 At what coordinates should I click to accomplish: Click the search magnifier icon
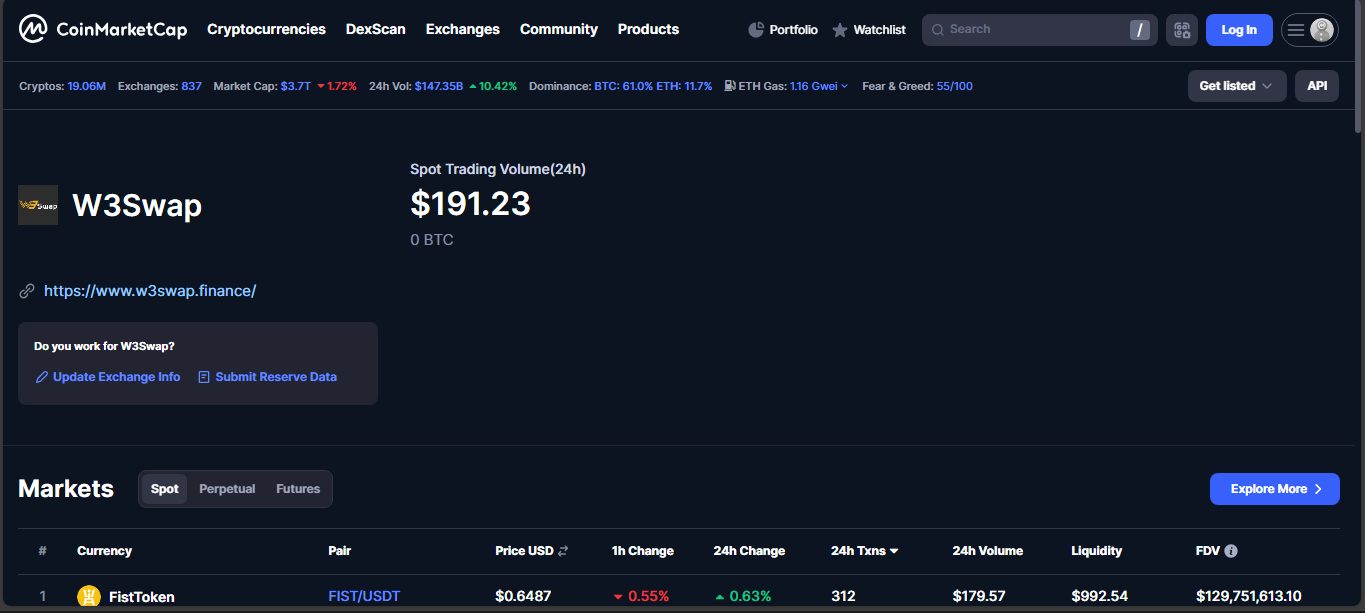coord(938,30)
